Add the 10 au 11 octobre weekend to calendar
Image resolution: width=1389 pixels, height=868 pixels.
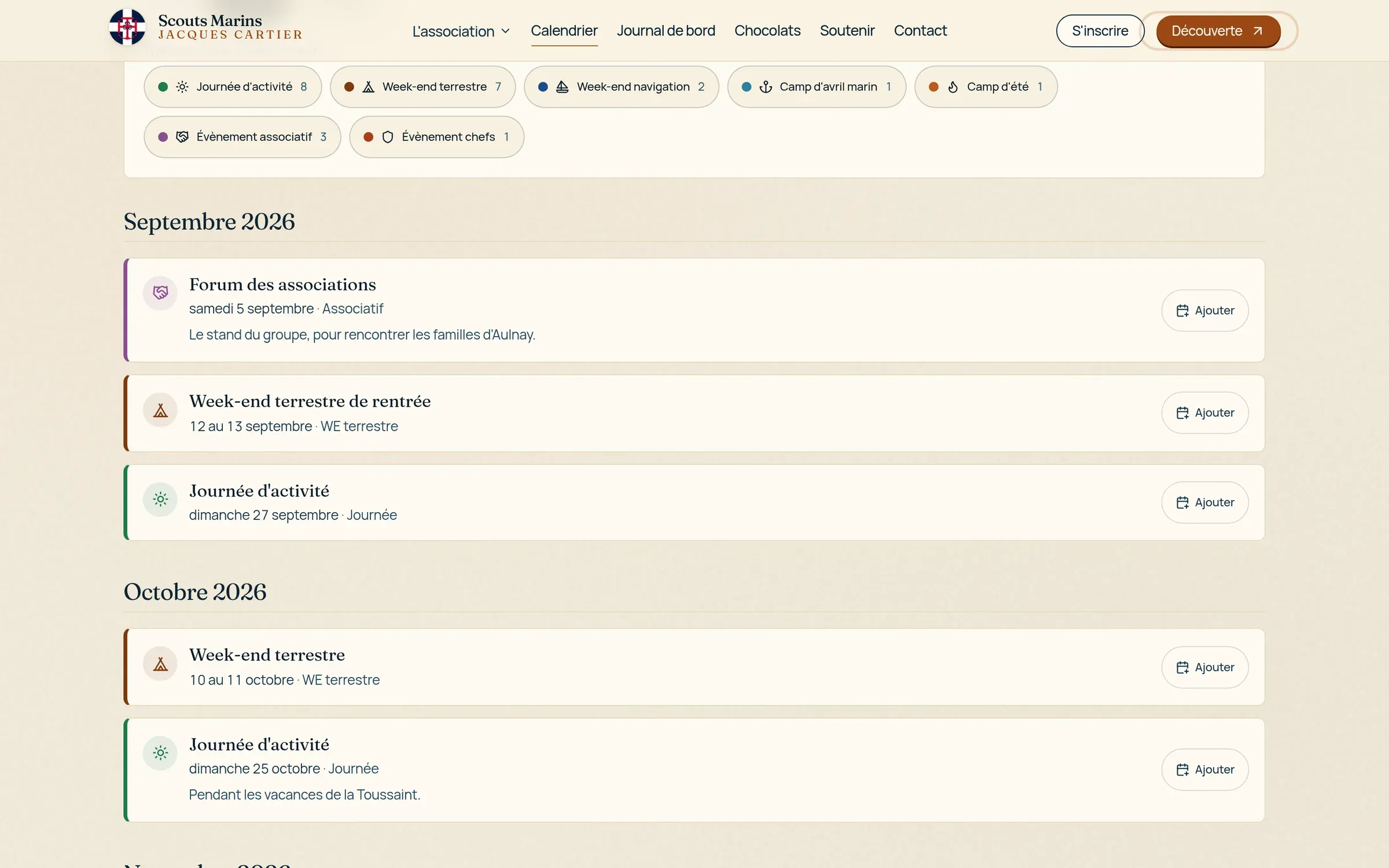pyautogui.click(x=1205, y=667)
